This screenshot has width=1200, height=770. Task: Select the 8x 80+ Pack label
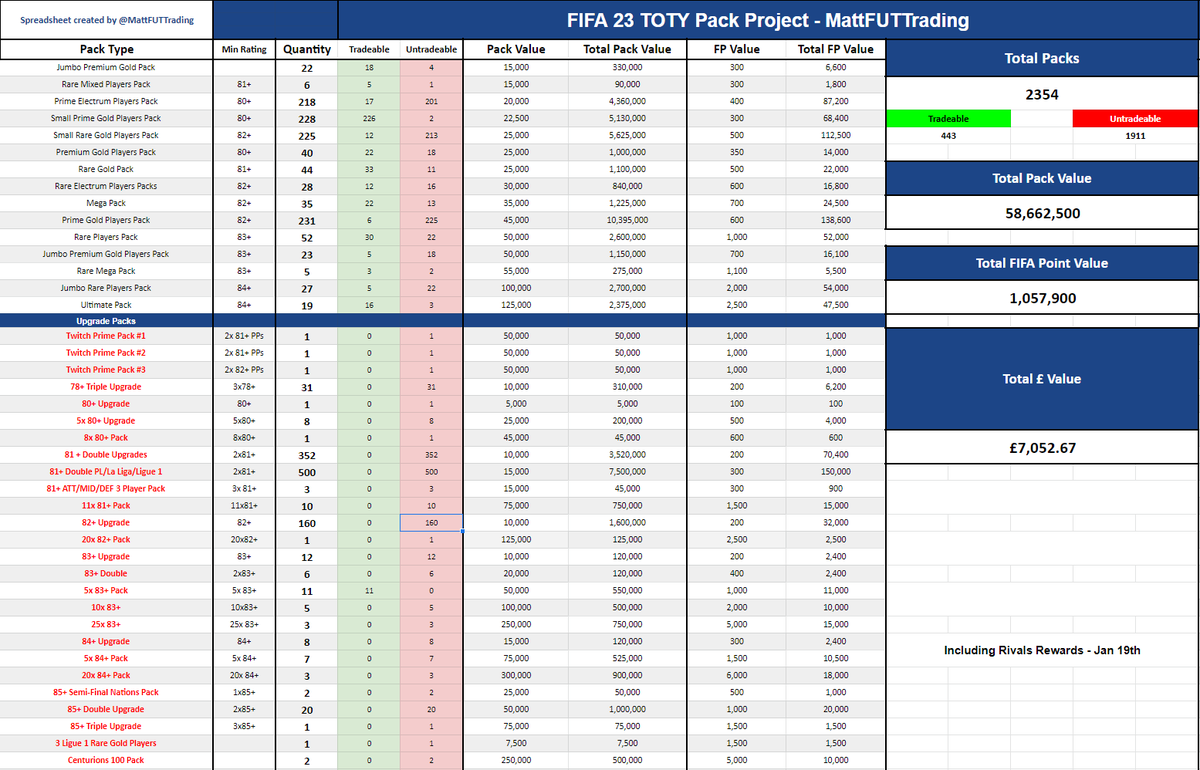click(x=106, y=438)
